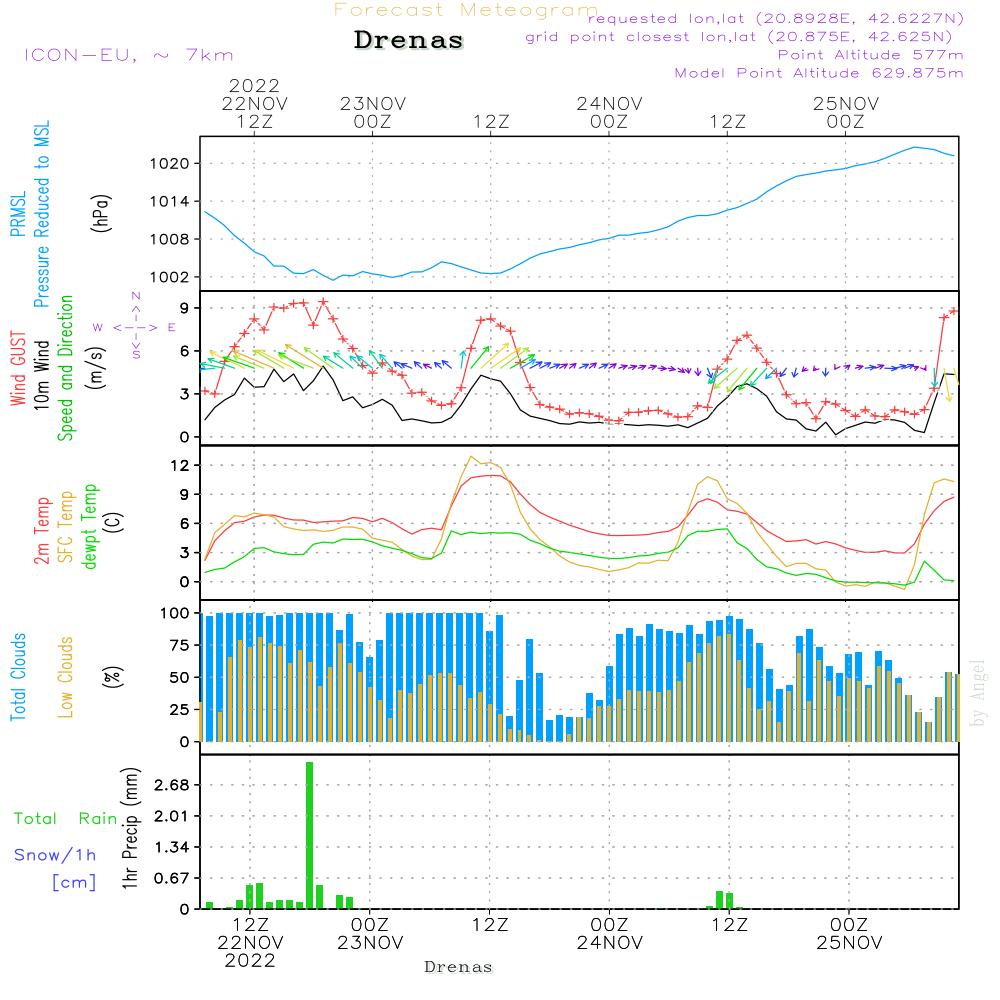Image resolution: width=1000 pixels, height=1000 pixels.
Task: Click the wind direction compass rose icon
Action: coord(135,326)
